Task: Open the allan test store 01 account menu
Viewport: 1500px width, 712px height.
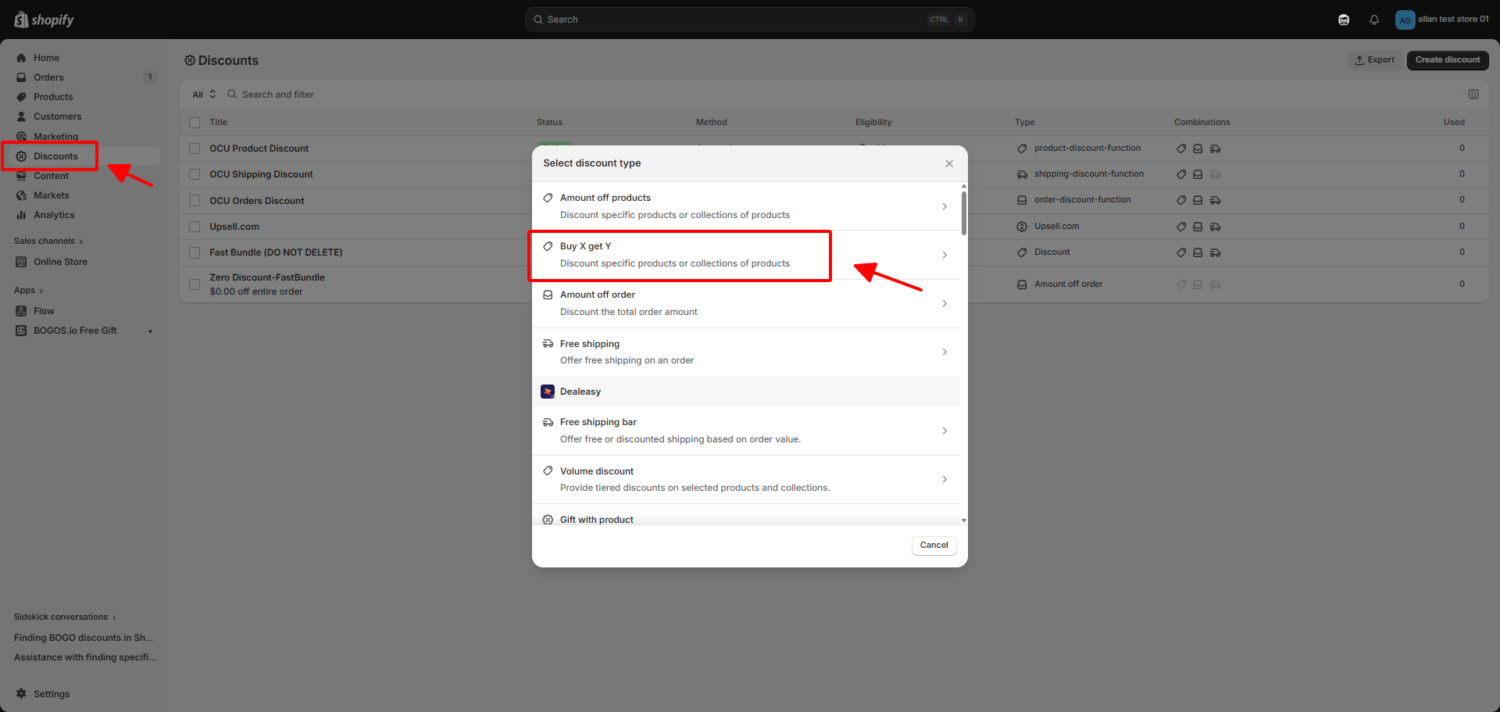Action: click(1442, 20)
